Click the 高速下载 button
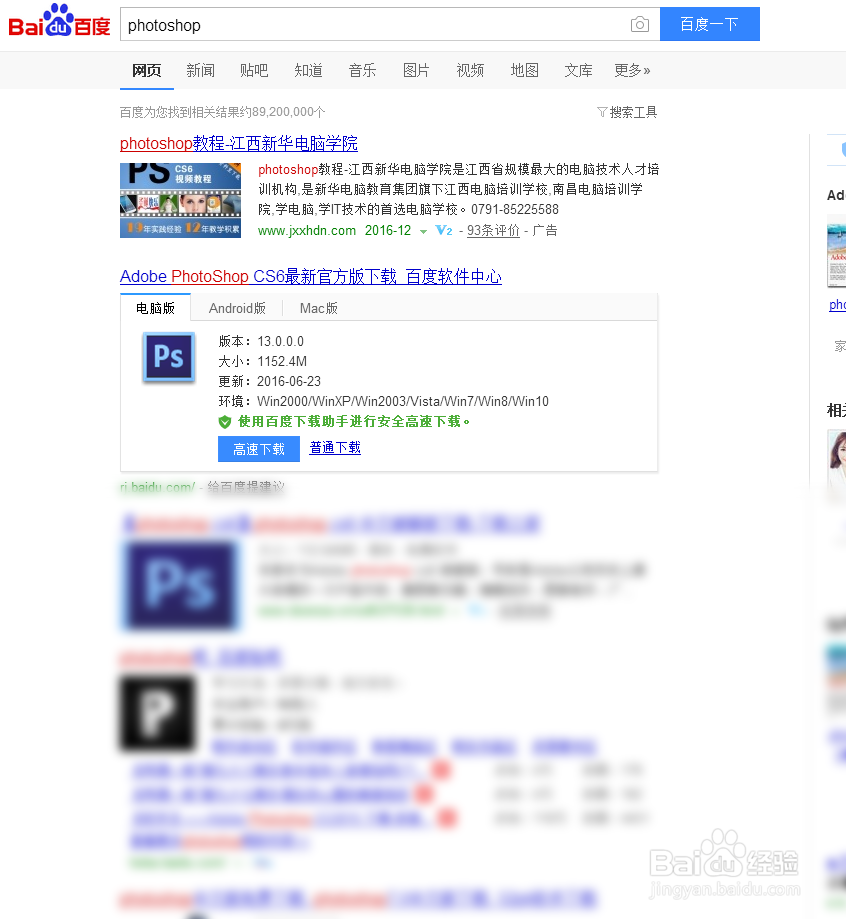 coord(259,449)
